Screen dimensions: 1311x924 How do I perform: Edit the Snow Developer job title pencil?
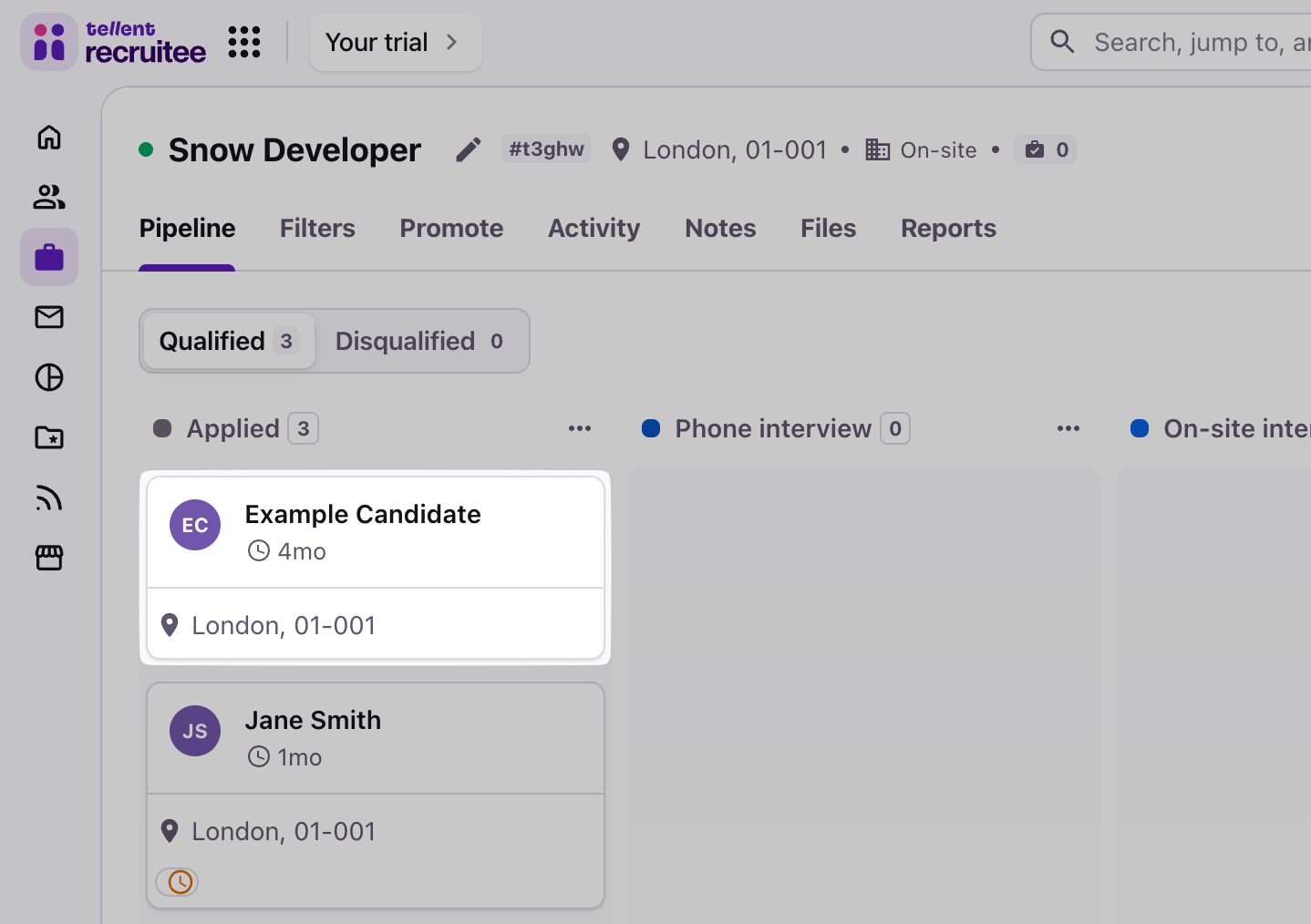(x=469, y=149)
